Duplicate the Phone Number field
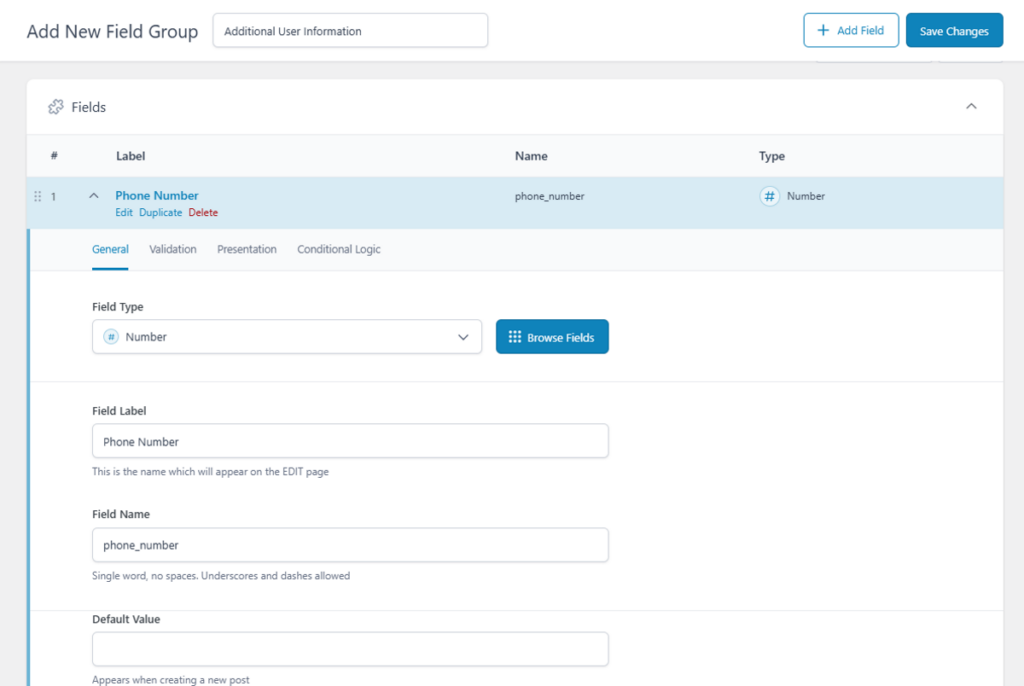 click(x=160, y=212)
